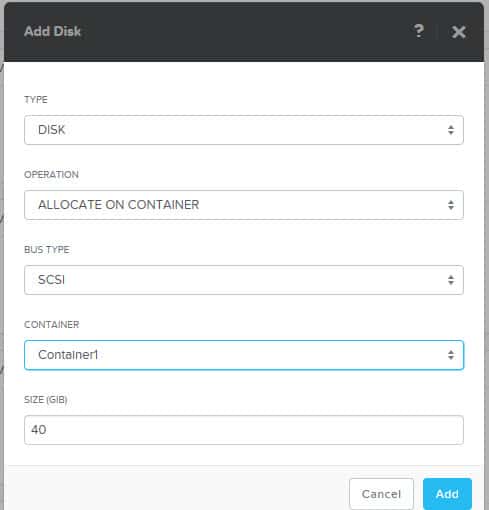Click the BUS TYPE field label

pos(47,250)
